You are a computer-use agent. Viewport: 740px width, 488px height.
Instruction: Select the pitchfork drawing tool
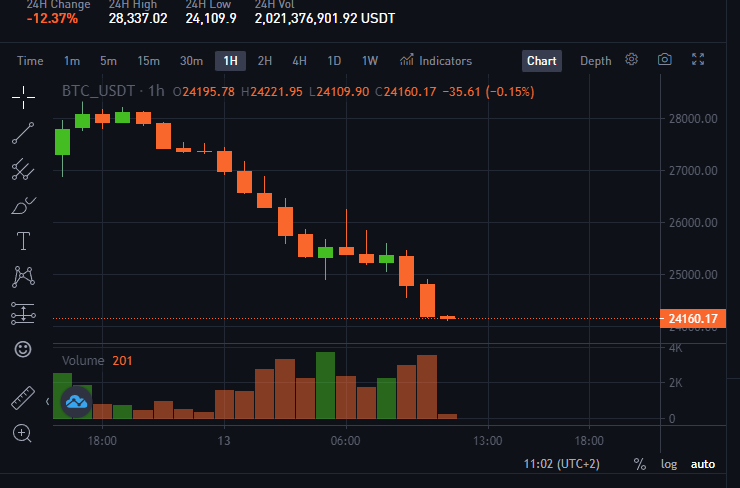pos(23,169)
